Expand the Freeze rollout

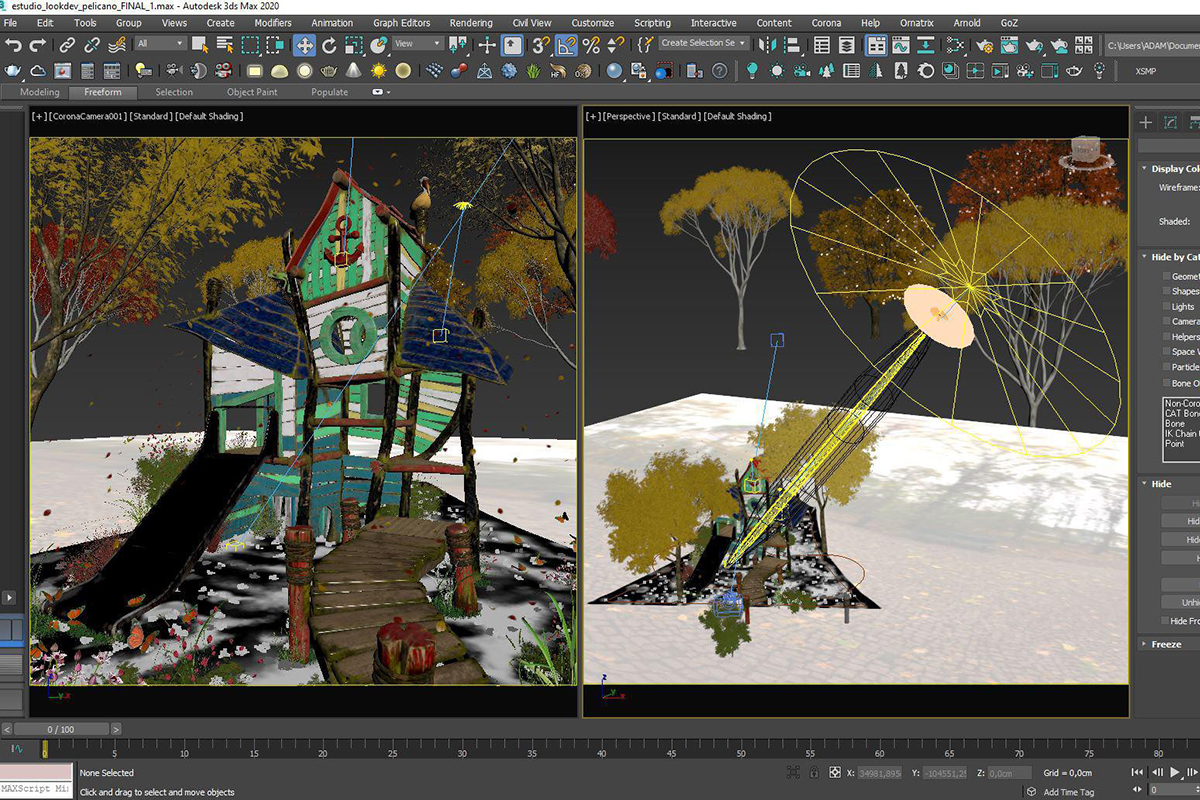pos(1166,644)
